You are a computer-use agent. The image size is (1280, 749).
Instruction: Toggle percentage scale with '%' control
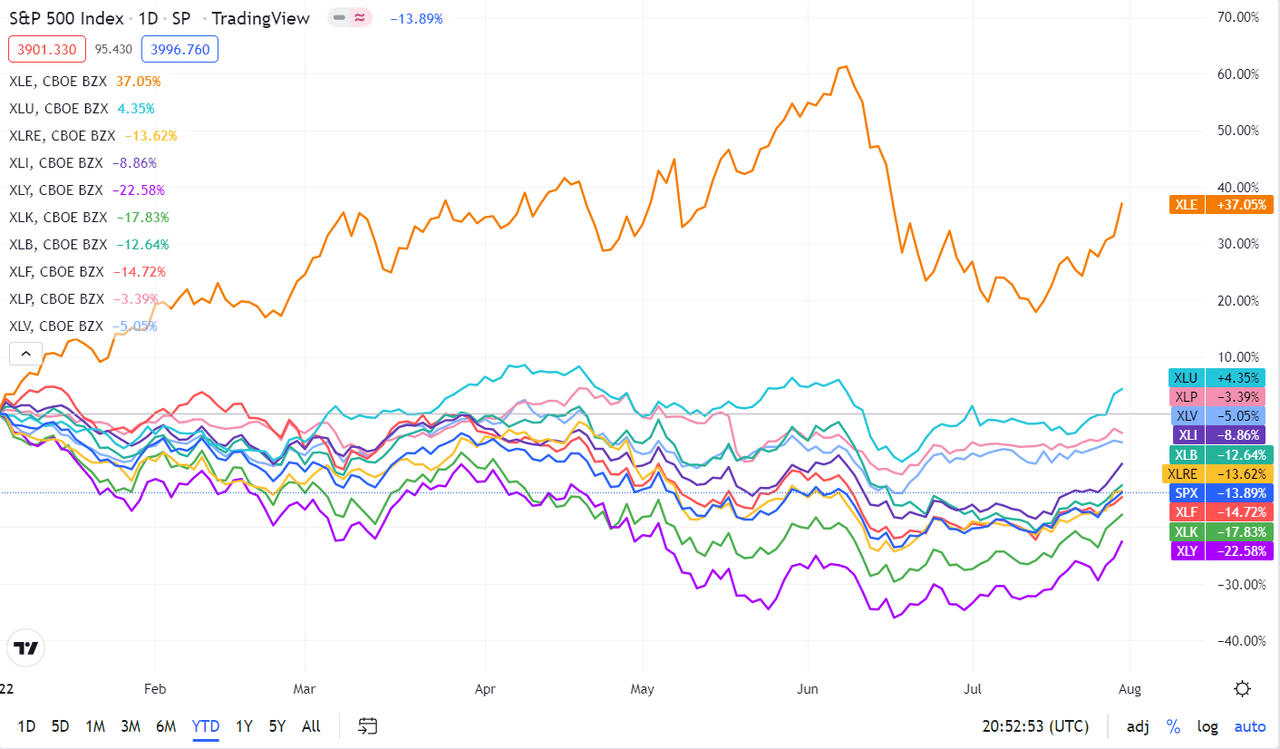pyautogui.click(x=1176, y=726)
